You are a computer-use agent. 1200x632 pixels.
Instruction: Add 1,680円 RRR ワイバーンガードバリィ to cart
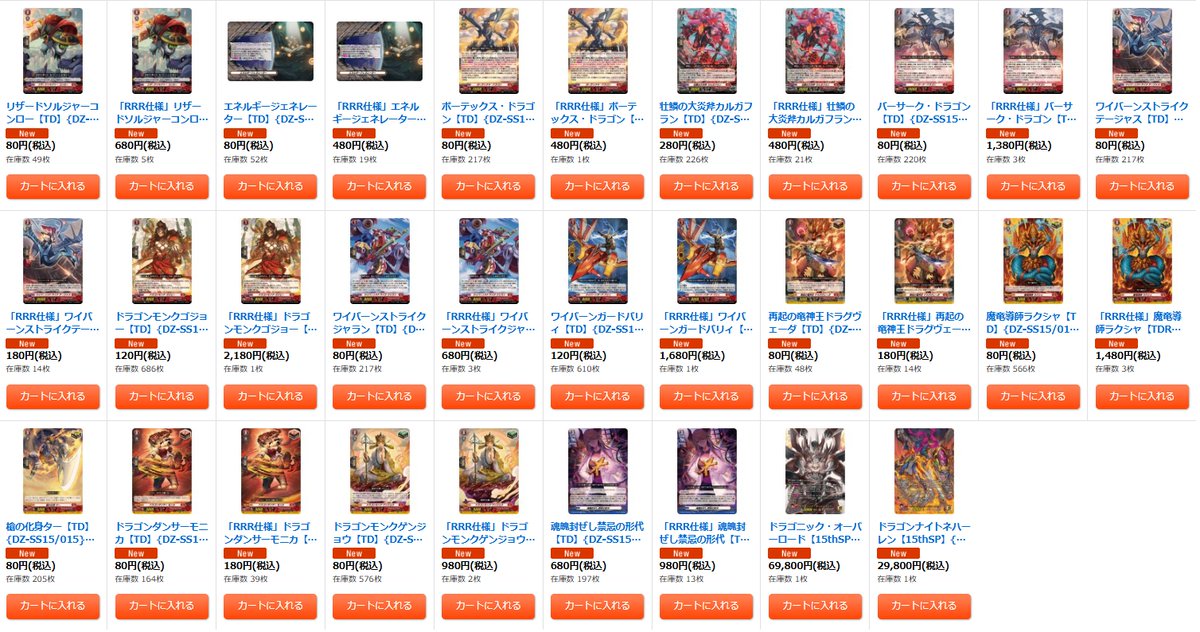coord(707,396)
